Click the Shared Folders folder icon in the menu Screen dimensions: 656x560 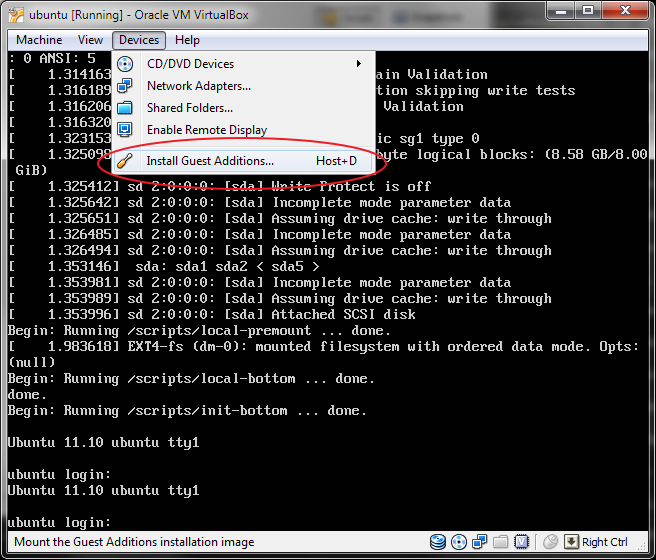click(125, 108)
